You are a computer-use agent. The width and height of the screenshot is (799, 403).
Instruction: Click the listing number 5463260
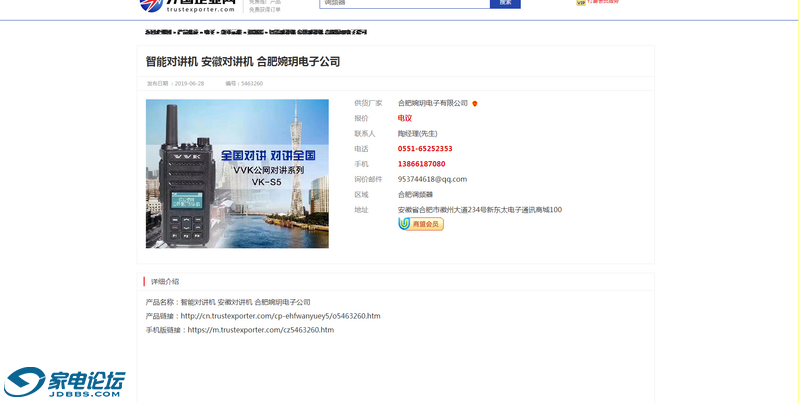click(252, 84)
